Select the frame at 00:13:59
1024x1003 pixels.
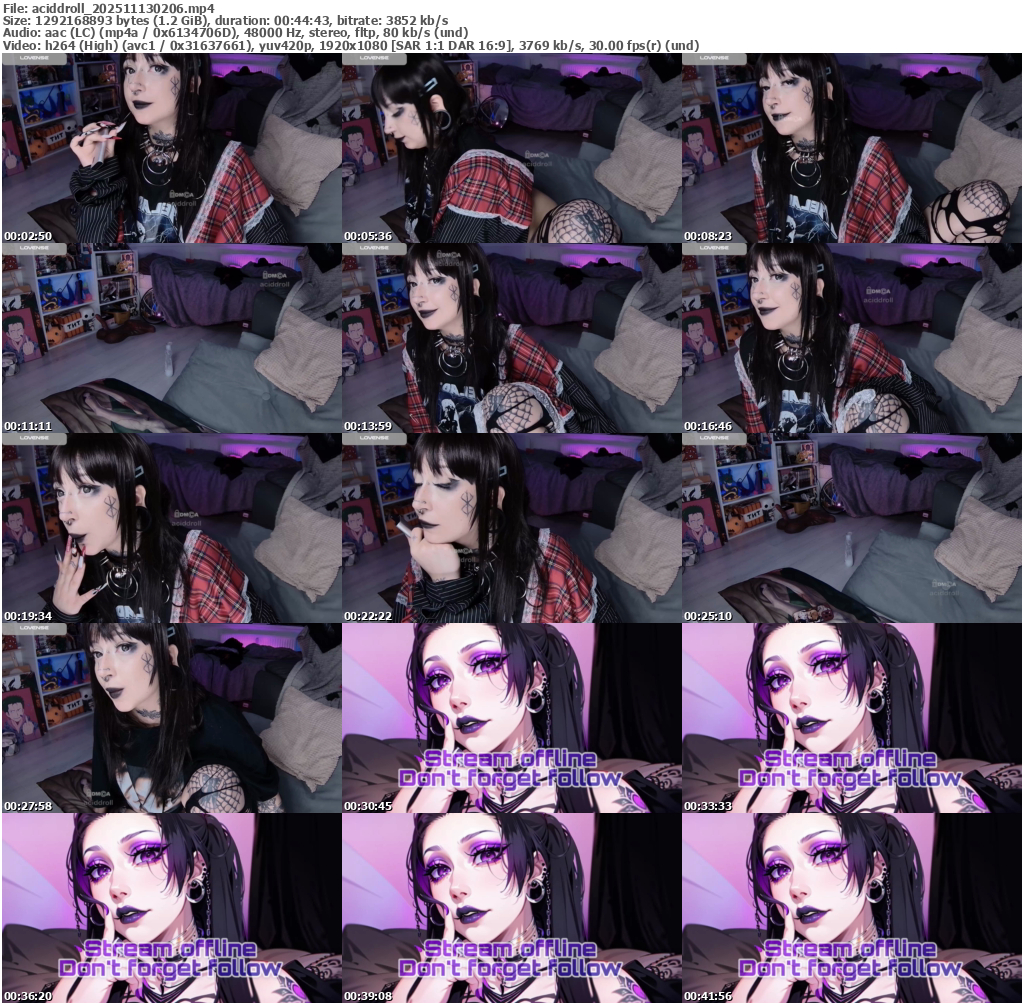[511, 338]
